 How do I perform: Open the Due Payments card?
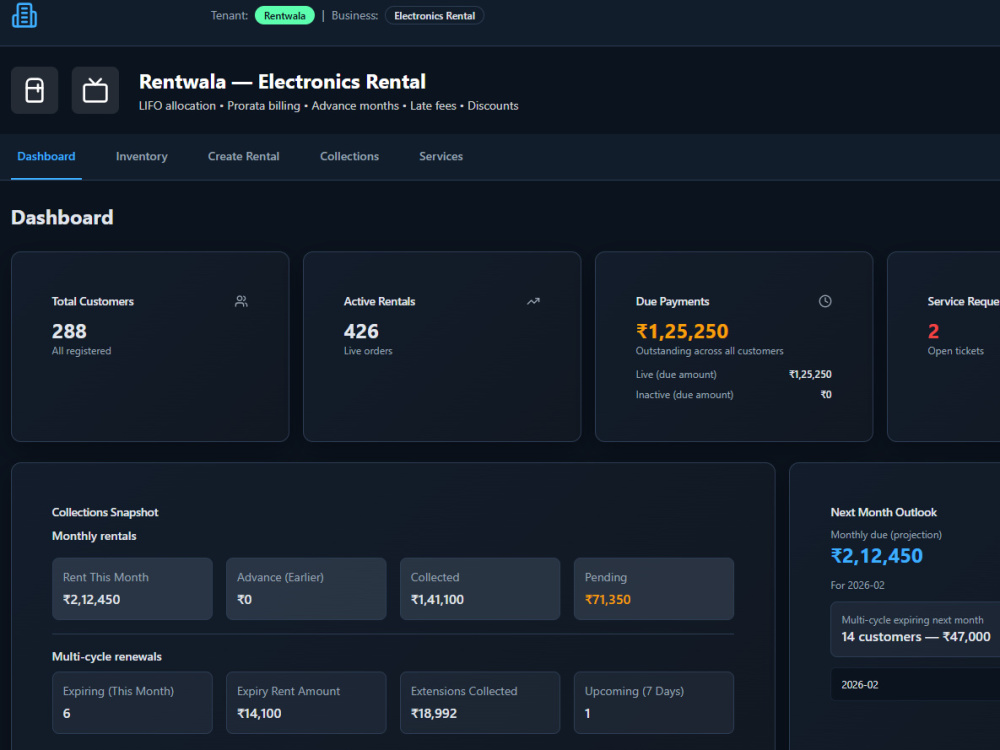click(x=733, y=346)
